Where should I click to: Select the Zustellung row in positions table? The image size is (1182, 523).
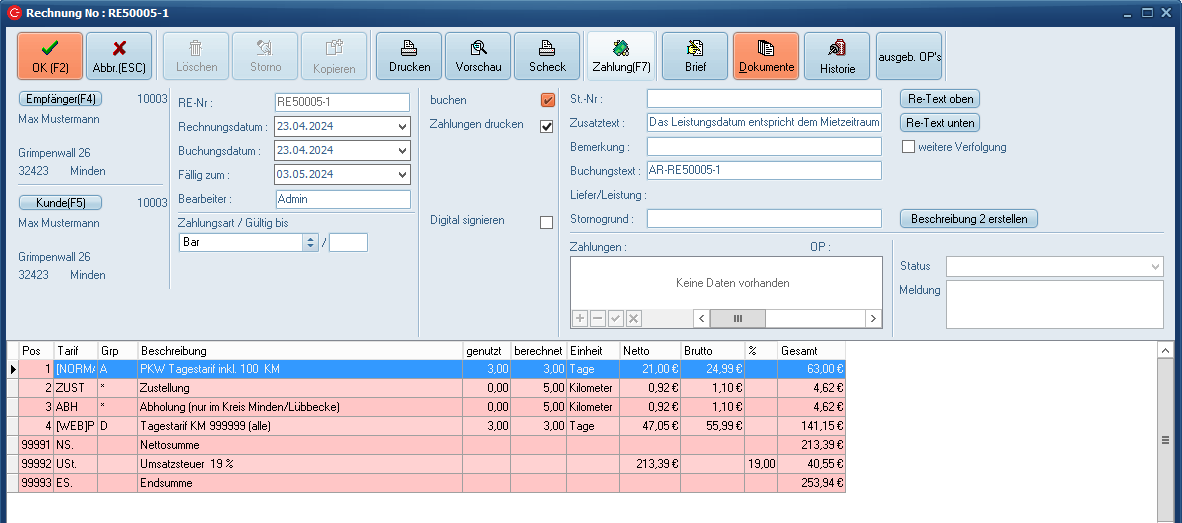[x=300, y=386]
